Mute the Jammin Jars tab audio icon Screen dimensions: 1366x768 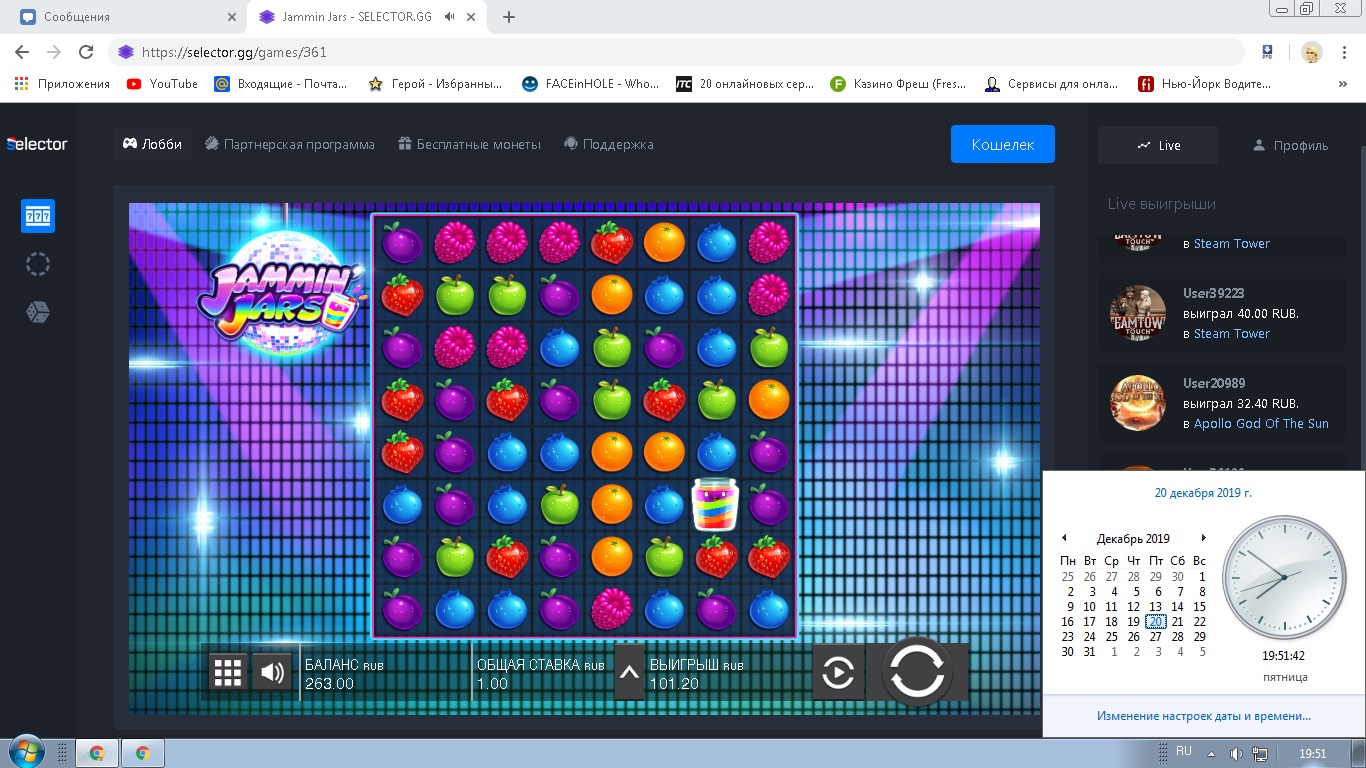451,17
